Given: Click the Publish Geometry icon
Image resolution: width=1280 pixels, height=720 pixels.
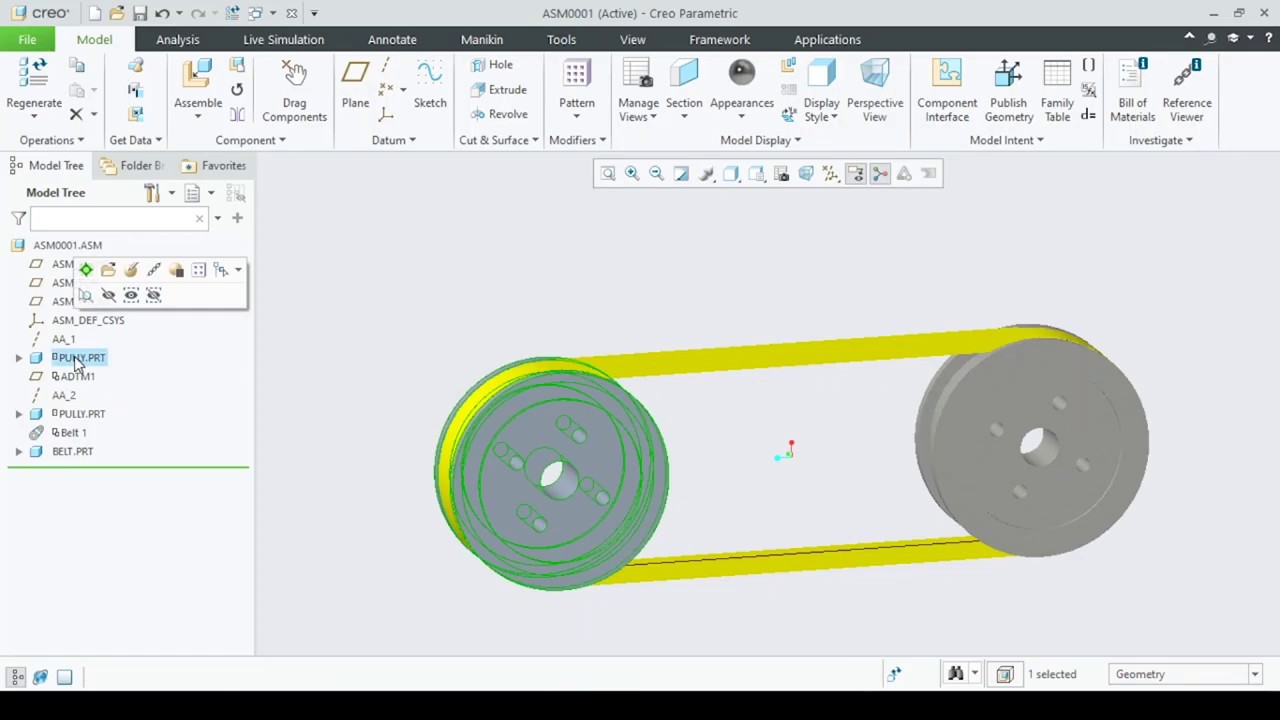Looking at the screenshot, I should (1008, 74).
